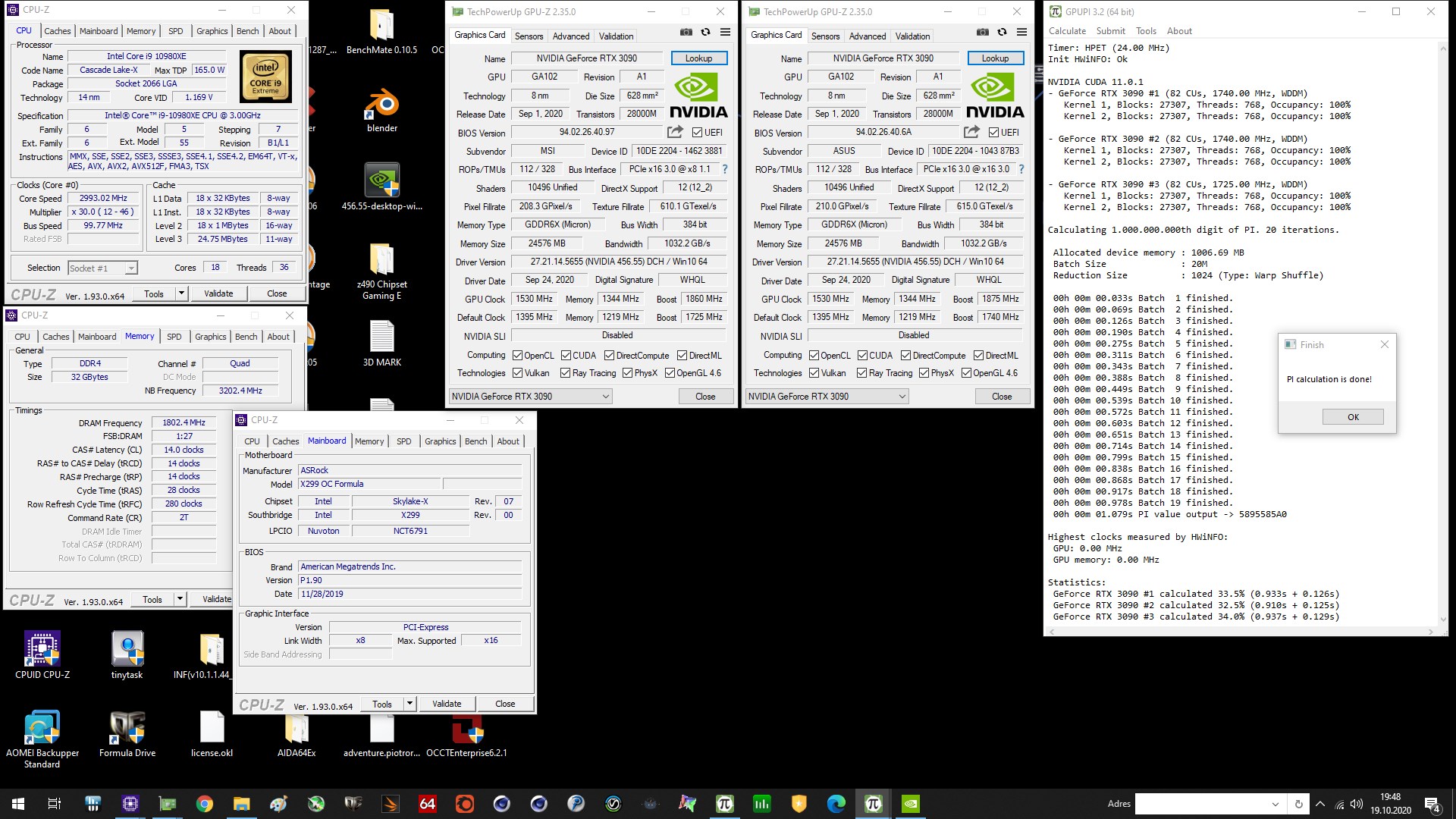Click the screenshot camera icon in left GPU-Z

(686, 32)
